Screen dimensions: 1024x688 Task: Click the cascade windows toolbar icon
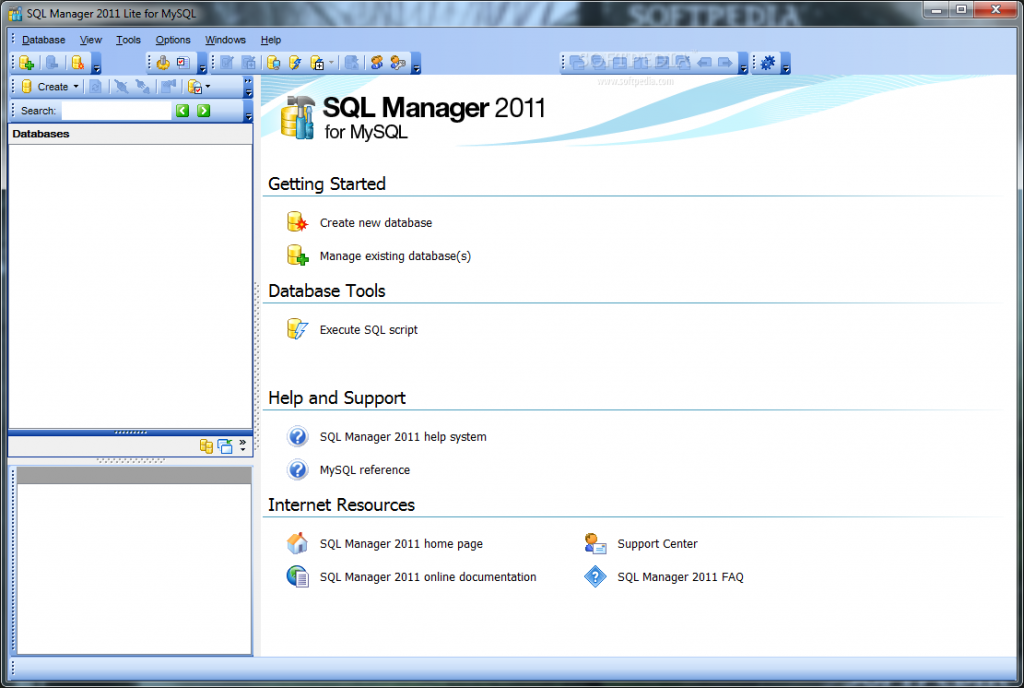click(577, 63)
